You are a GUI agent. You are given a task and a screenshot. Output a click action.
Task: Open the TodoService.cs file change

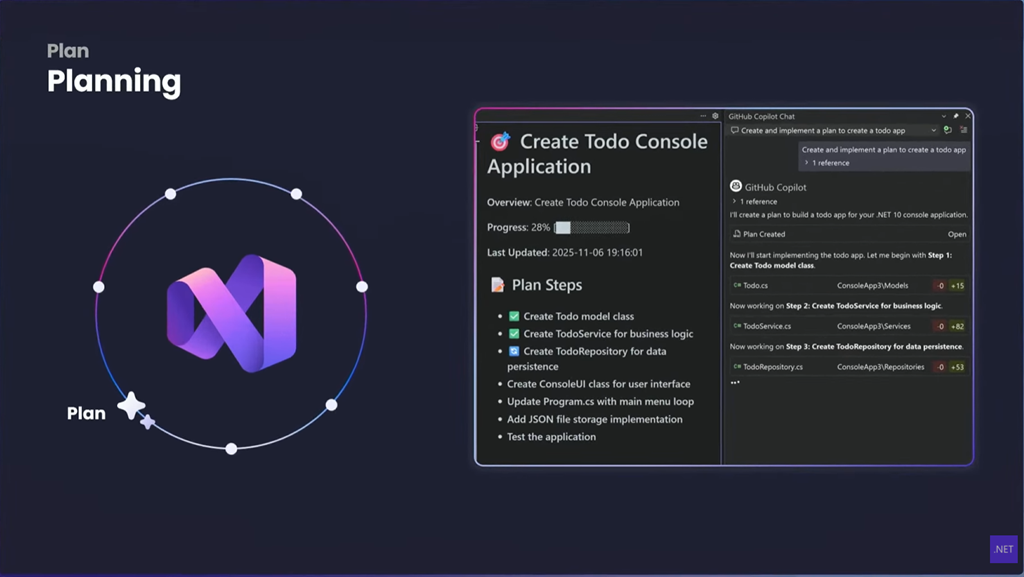(767, 326)
